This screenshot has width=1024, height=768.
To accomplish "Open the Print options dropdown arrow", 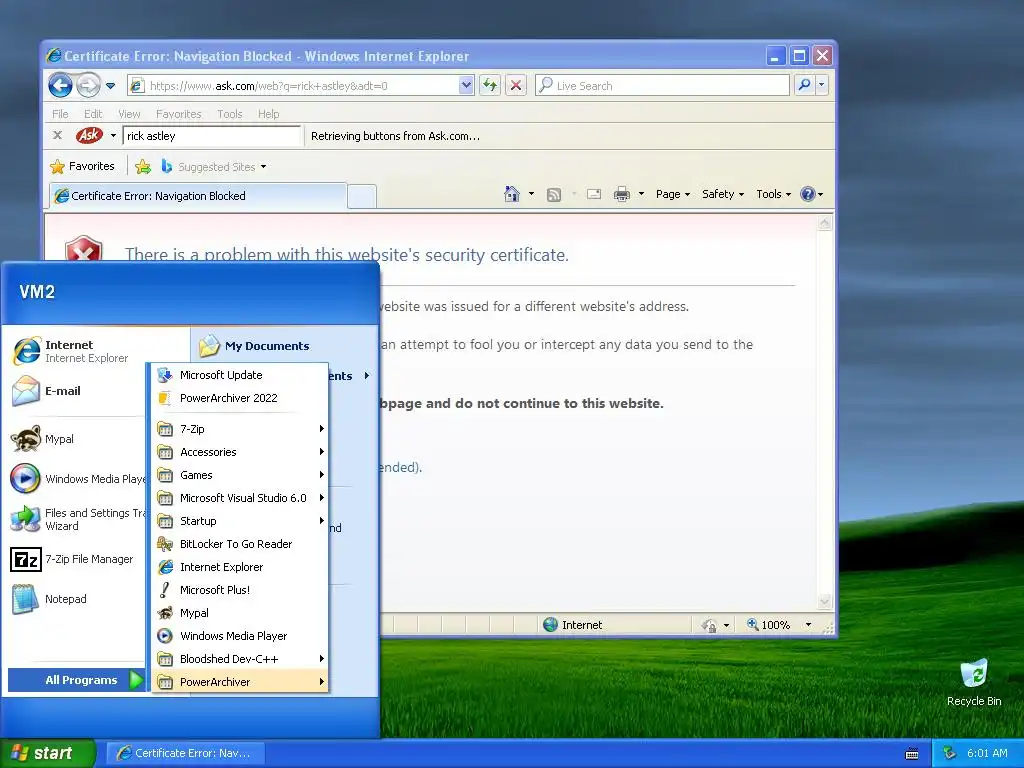I will coord(641,194).
